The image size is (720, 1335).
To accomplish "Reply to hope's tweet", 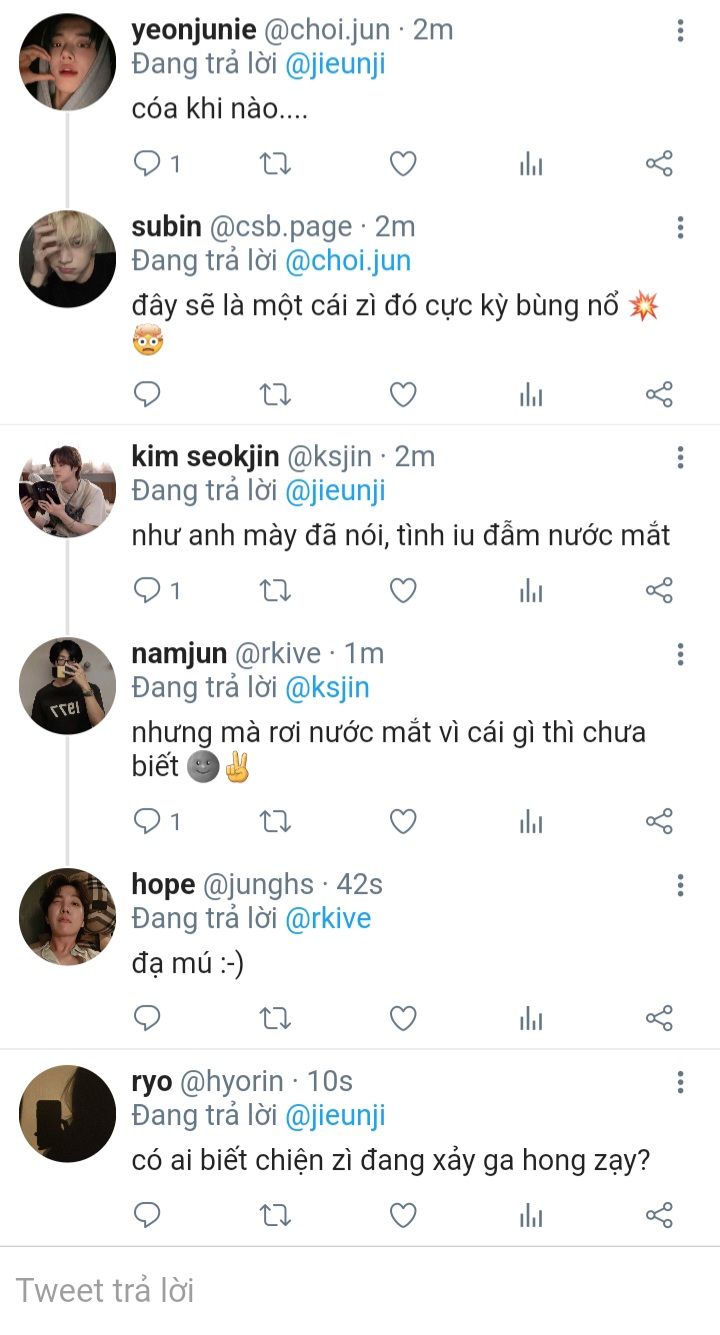I will pos(148,1019).
